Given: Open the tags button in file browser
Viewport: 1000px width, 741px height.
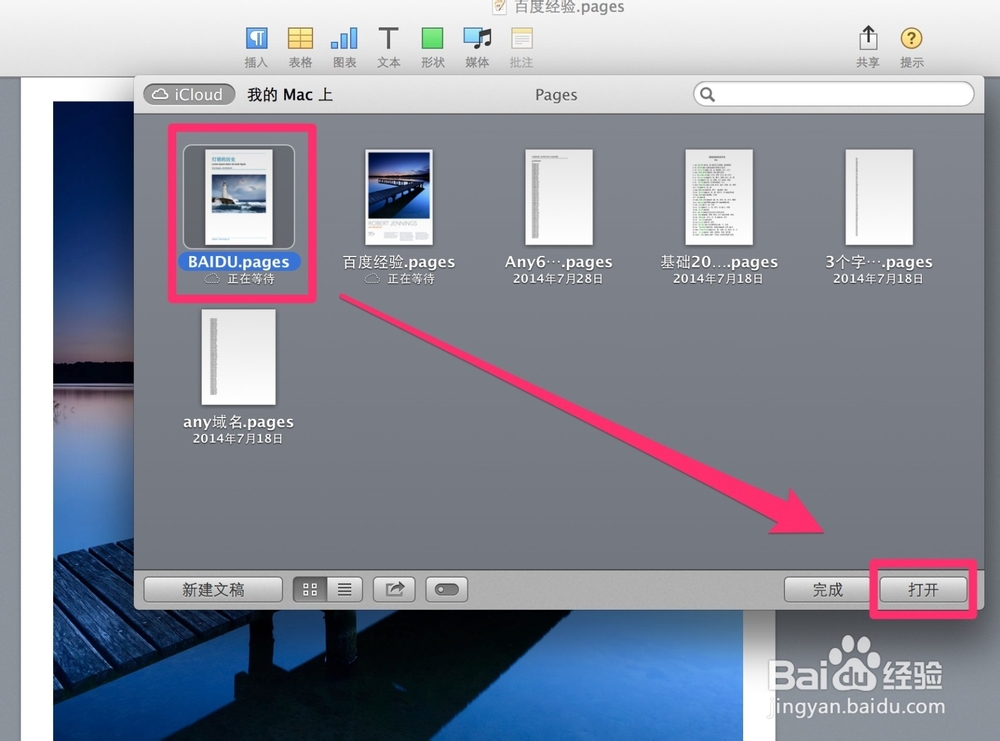Looking at the screenshot, I should coord(446,589).
